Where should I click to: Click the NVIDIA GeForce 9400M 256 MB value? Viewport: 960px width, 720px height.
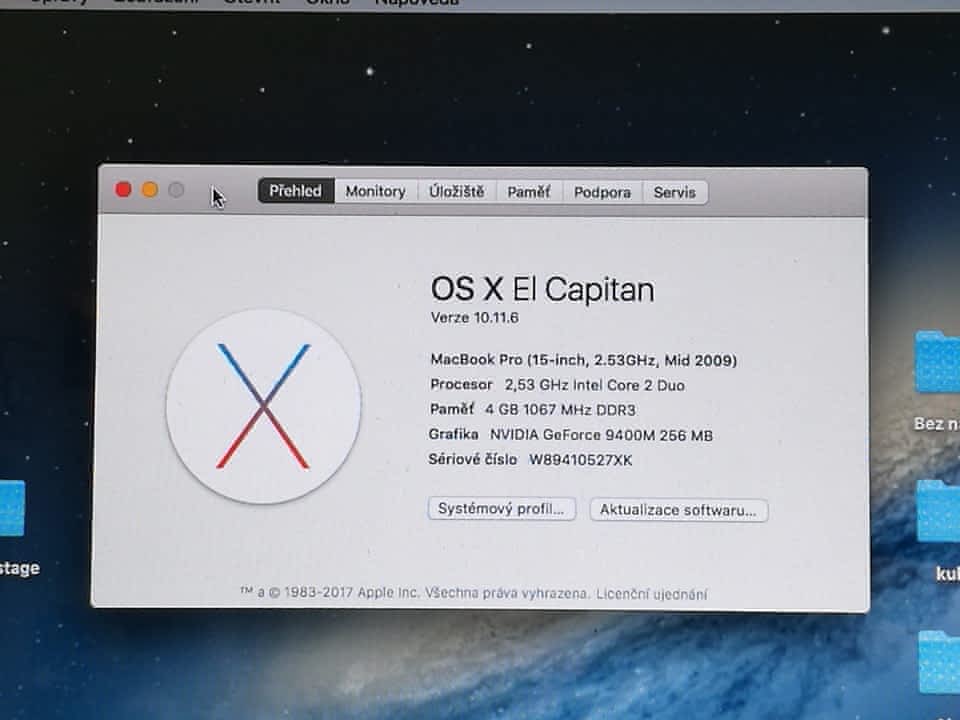pos(601,435)
